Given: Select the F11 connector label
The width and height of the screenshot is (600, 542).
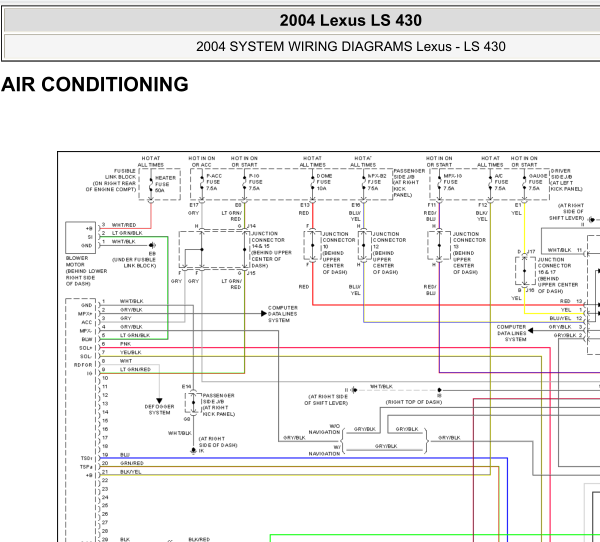Looking at the screenshot, I should (x=432, y=205).
